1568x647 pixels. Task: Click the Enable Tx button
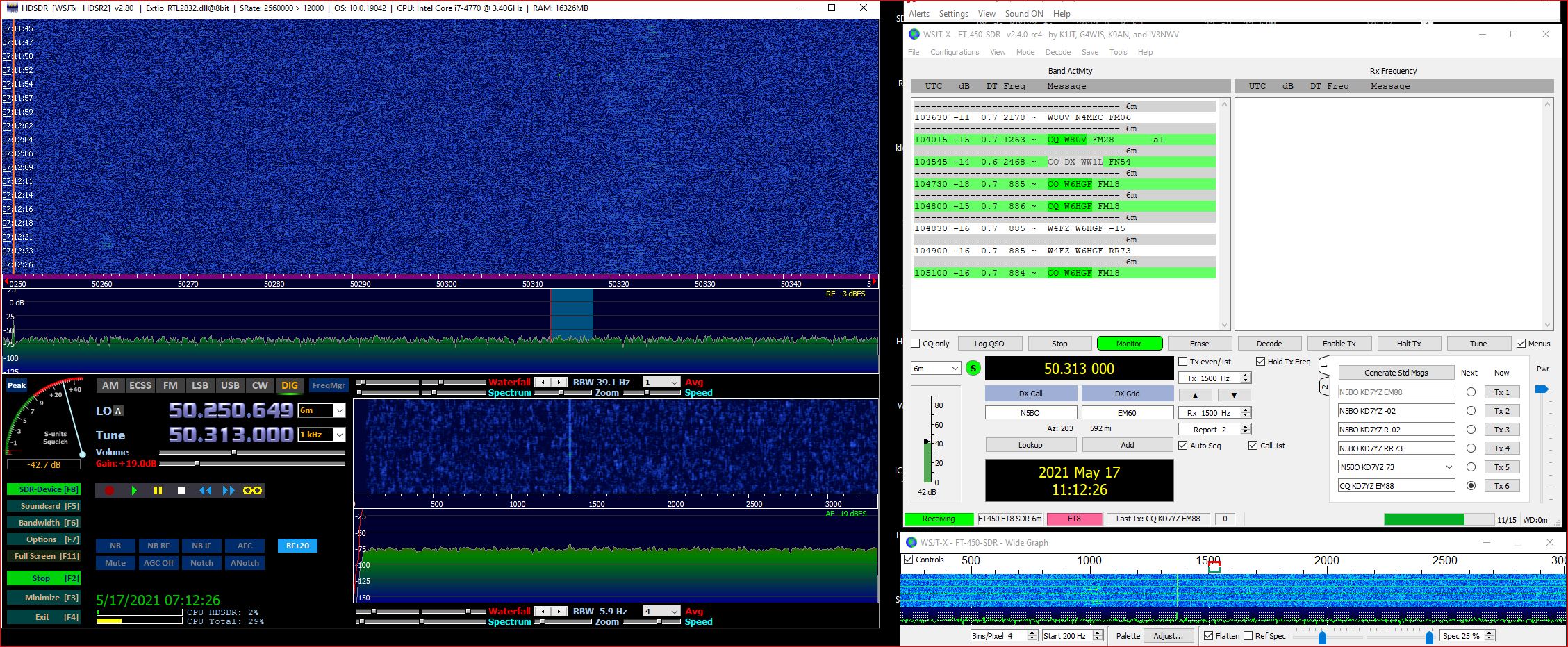click(x=1339, y=344)
